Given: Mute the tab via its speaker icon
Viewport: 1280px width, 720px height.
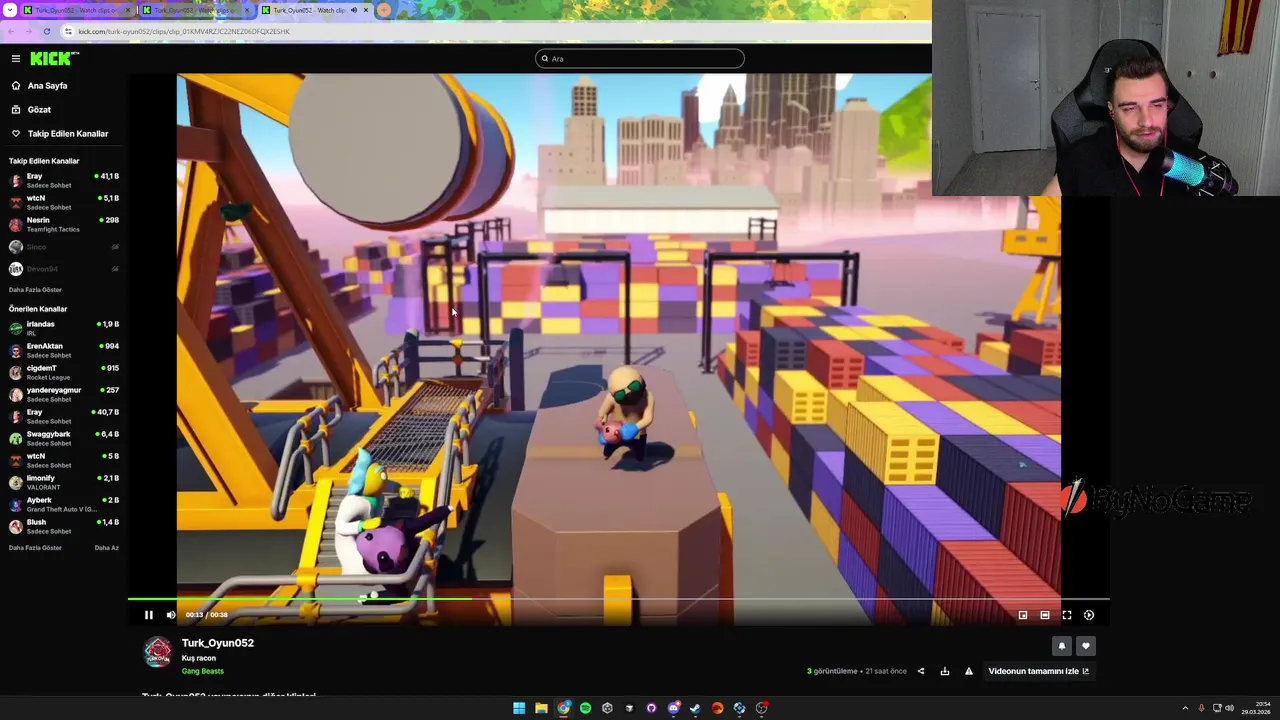Looking at the screenshot, I should pos(353,10).
